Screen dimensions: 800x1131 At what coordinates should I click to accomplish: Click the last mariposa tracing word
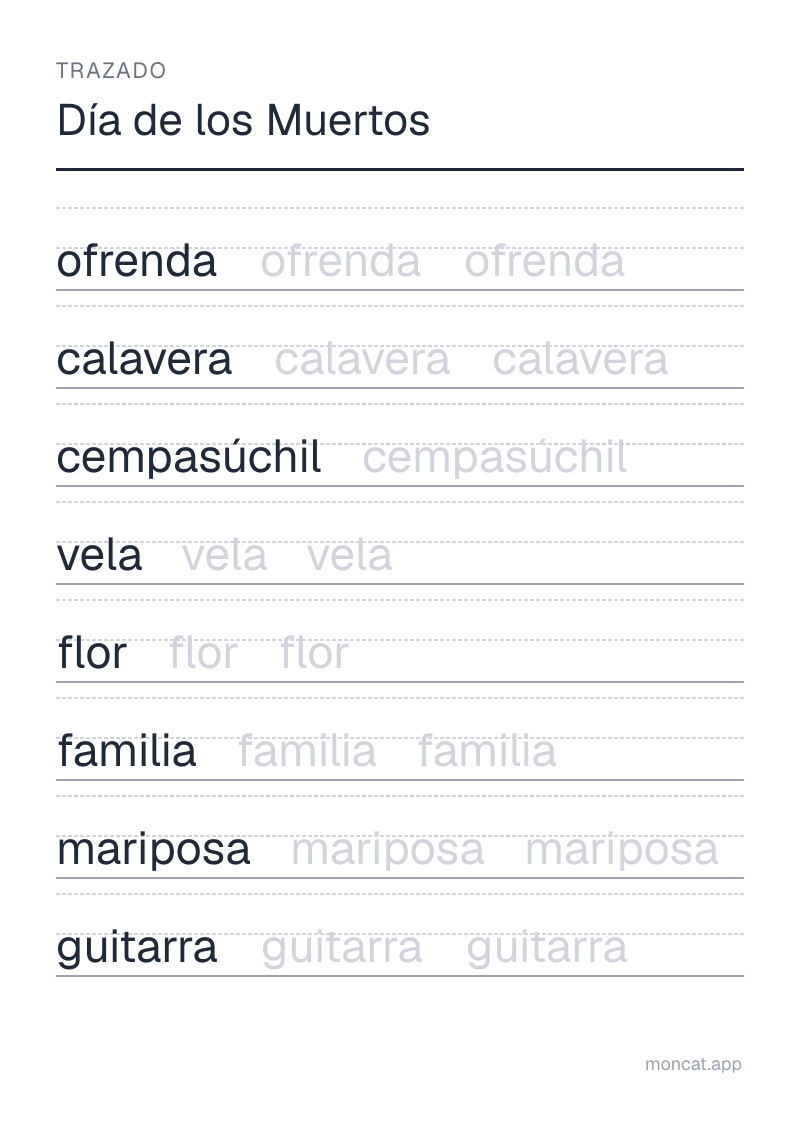[622, 850]
